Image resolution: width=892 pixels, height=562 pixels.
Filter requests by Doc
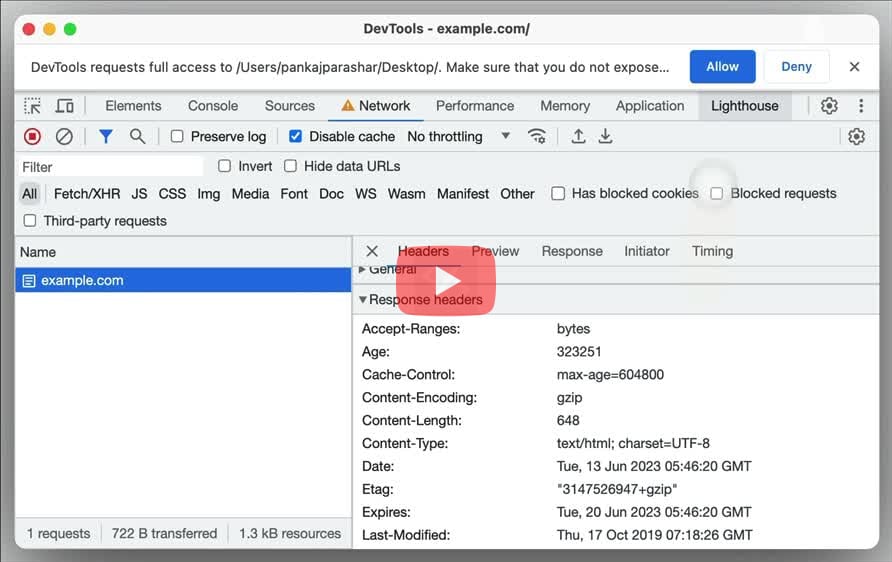[x=331, y=194]
